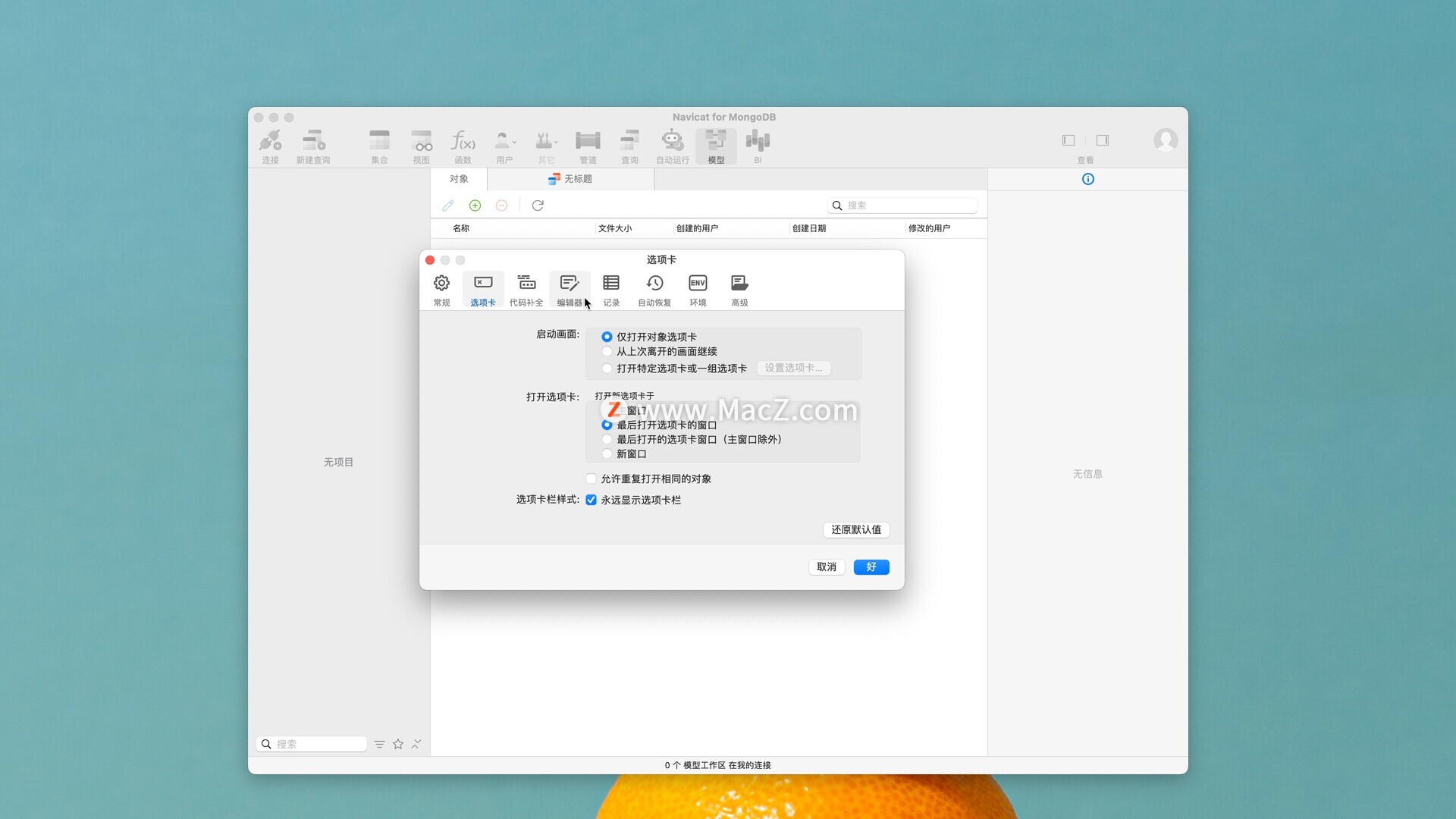This screenshot has width=1456, height=819.
Task: Click the filter icon in the left sidebar bottom
Action: coord(379,744)
